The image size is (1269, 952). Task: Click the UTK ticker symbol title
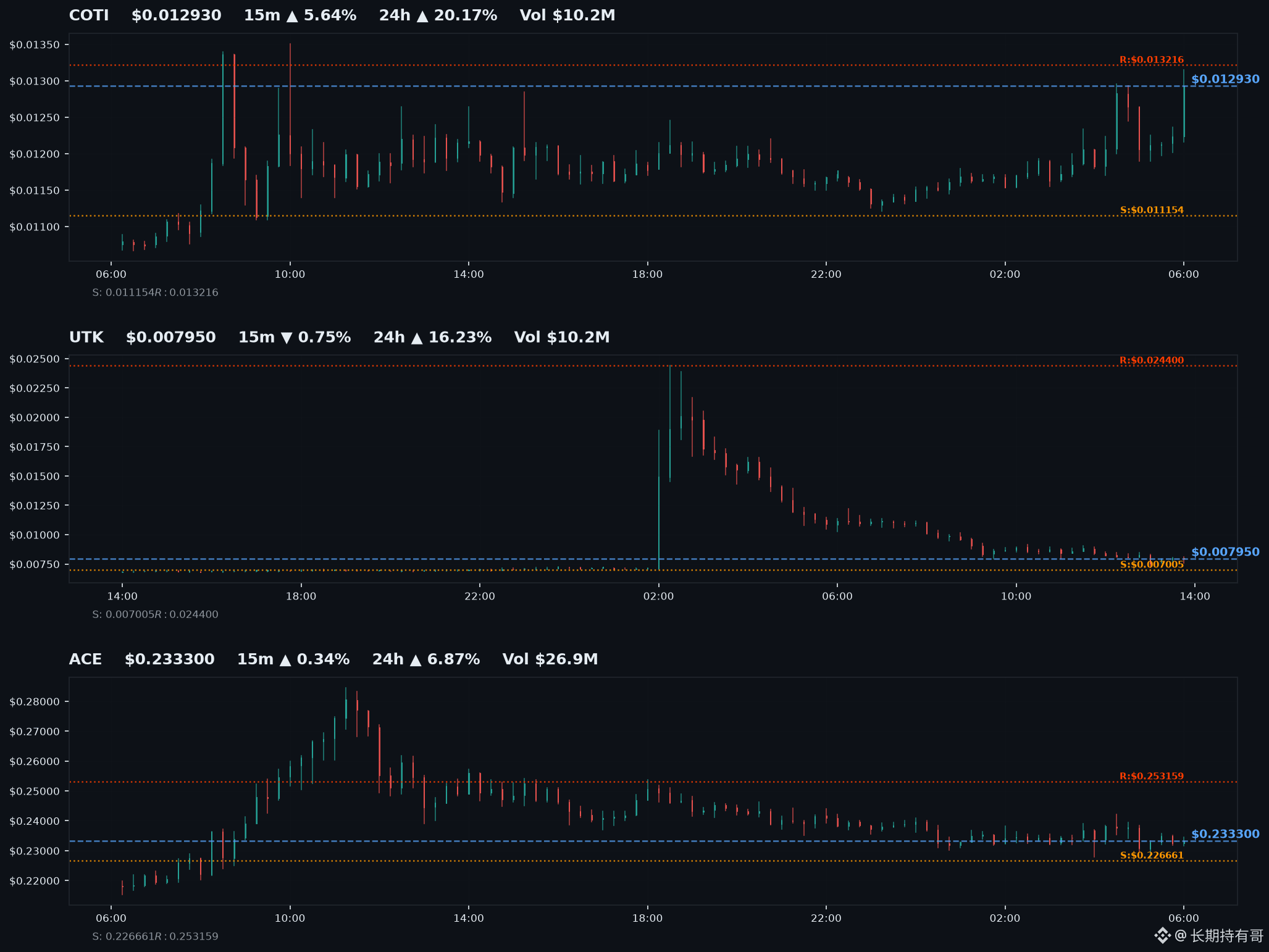tap(86, 338)
